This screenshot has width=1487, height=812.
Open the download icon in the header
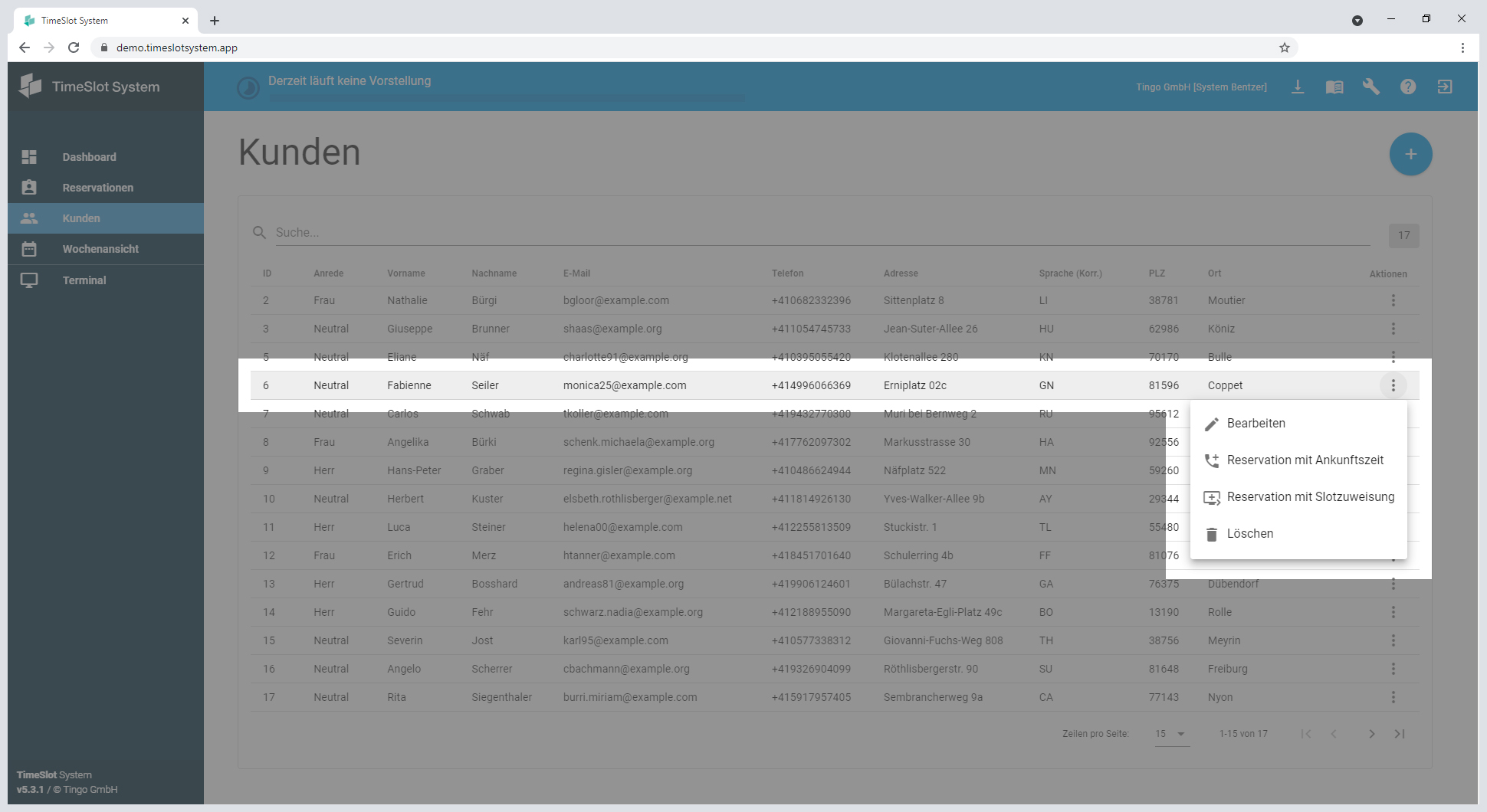coord(1298,87)
